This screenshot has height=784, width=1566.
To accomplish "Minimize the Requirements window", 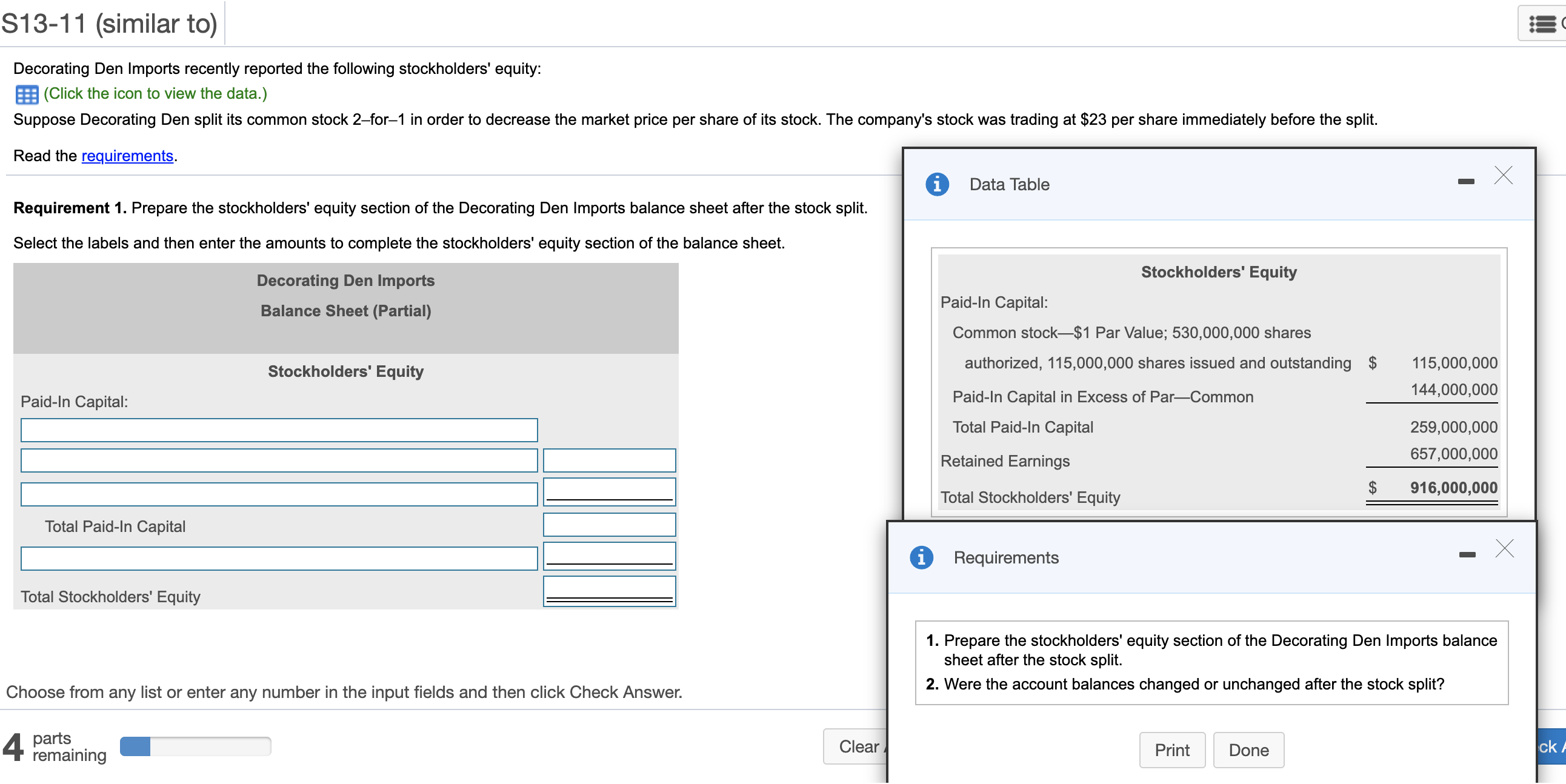I will point(1467,554).
